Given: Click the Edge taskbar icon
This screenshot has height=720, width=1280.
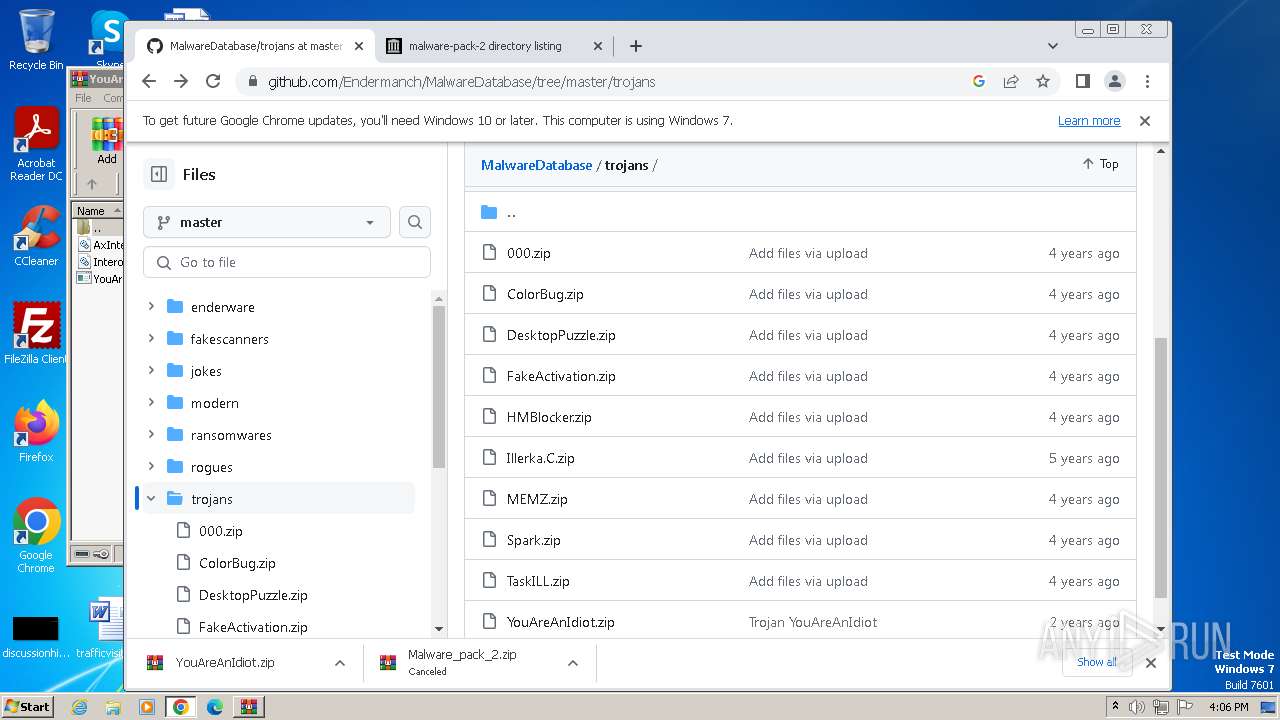Looking at the screenshot, I should coord(214,707).
